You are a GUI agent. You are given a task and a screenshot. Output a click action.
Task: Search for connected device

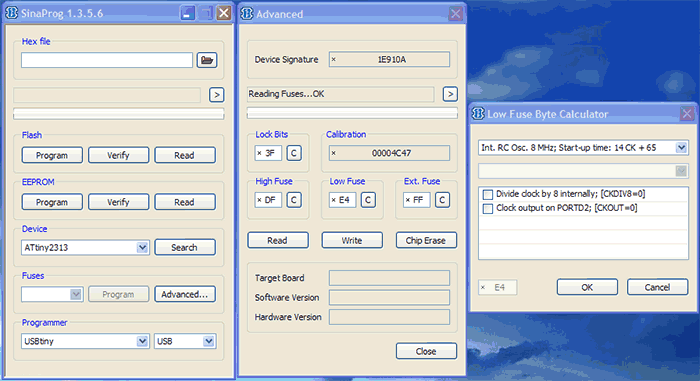pos(185,247)
